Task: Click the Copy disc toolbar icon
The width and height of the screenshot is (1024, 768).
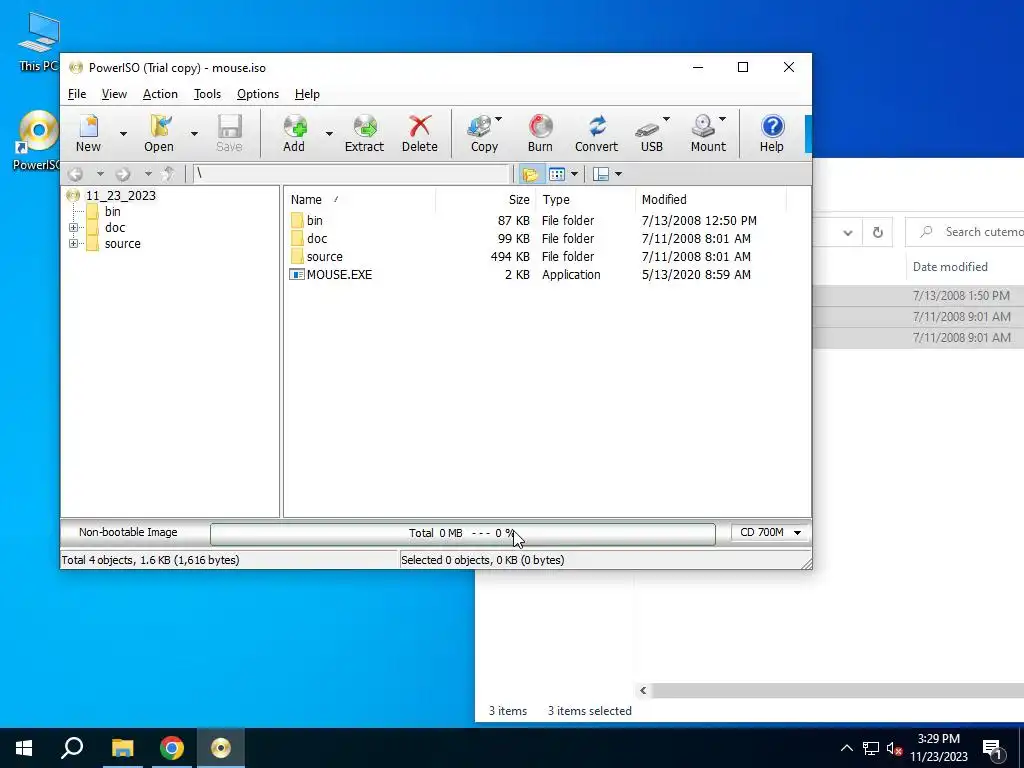Action: (x=483, y=133)
